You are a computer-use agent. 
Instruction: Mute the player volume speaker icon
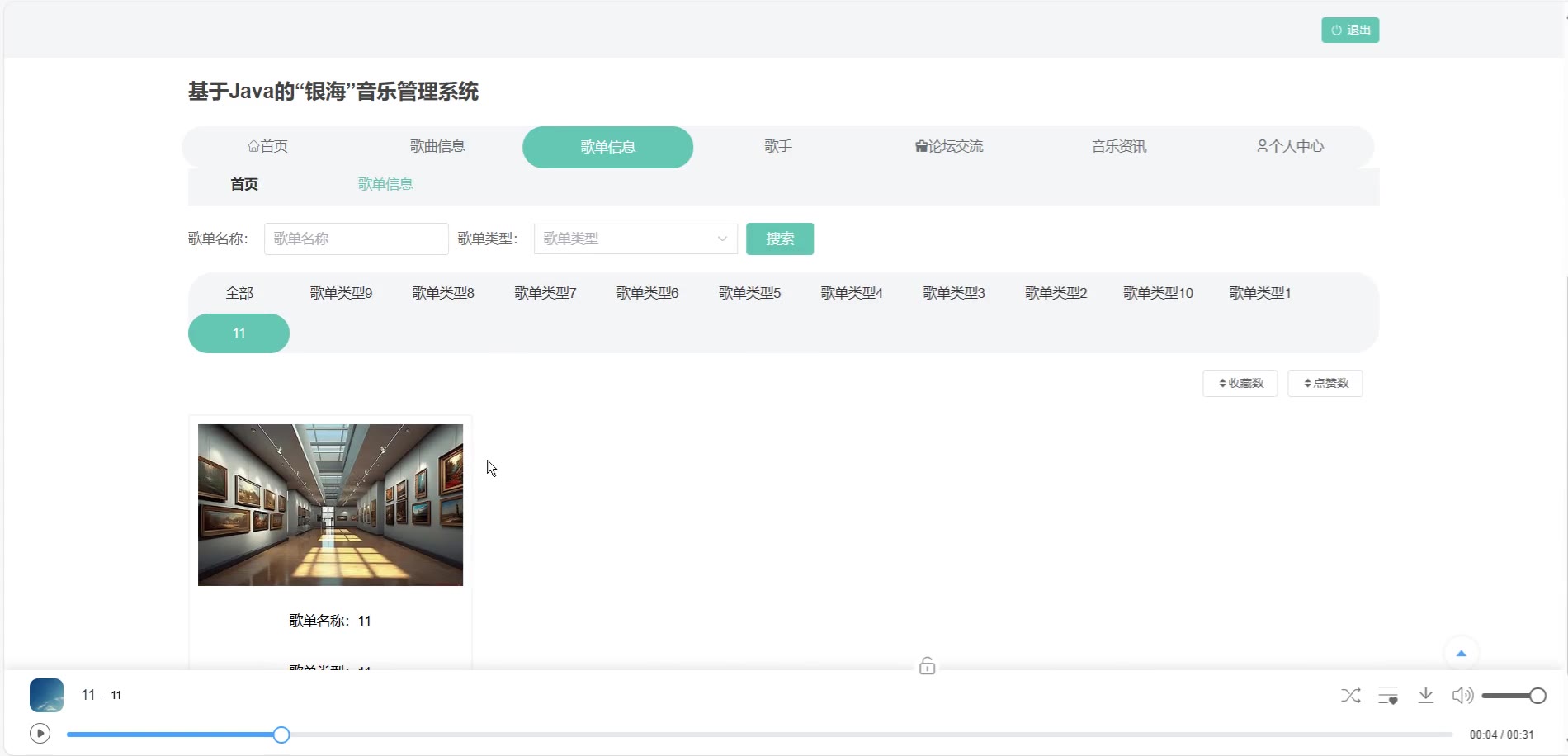1462,696
